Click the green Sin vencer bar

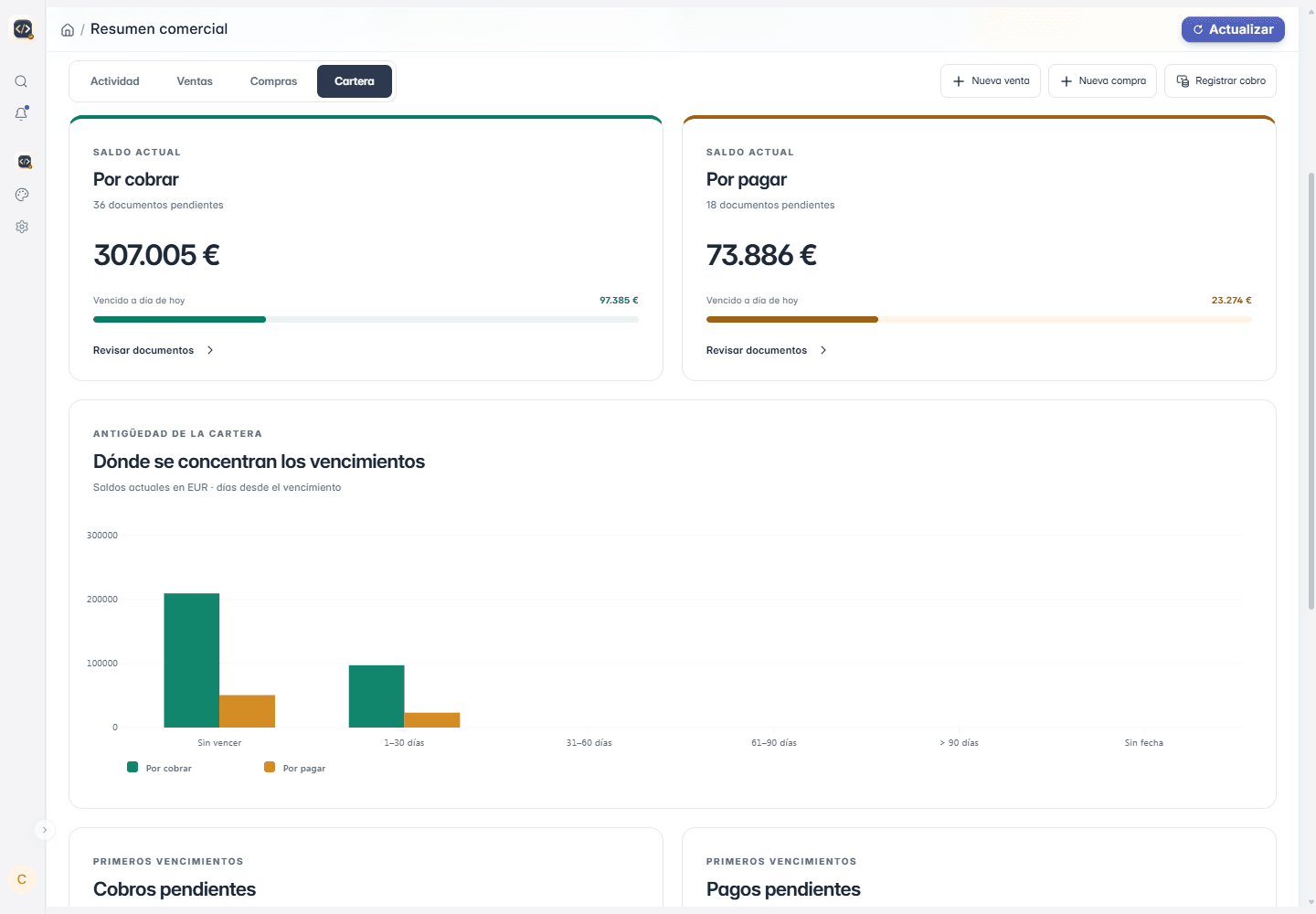pyautogui.click(x=192, y=661)
